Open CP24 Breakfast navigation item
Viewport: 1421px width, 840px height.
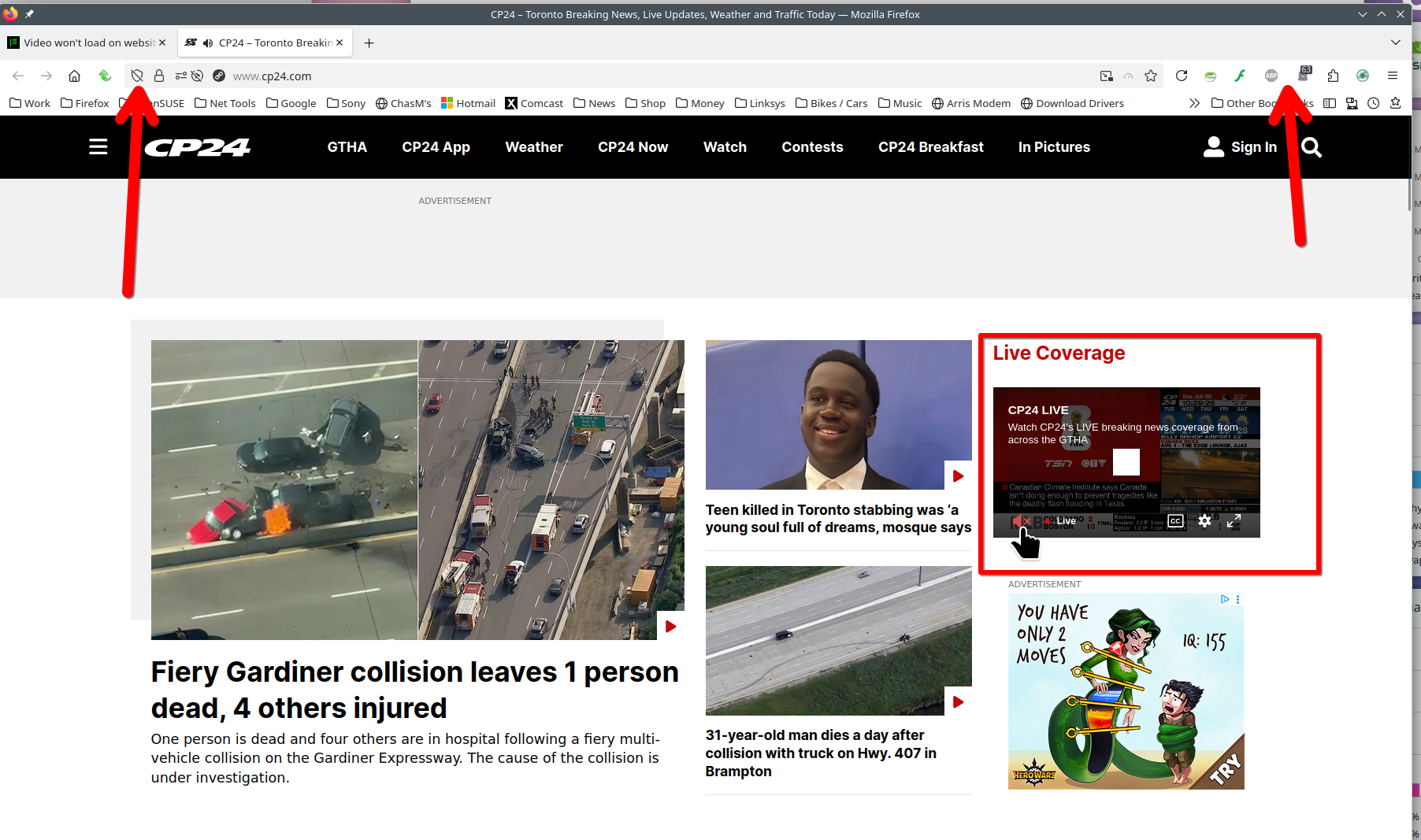pos(931,147)
